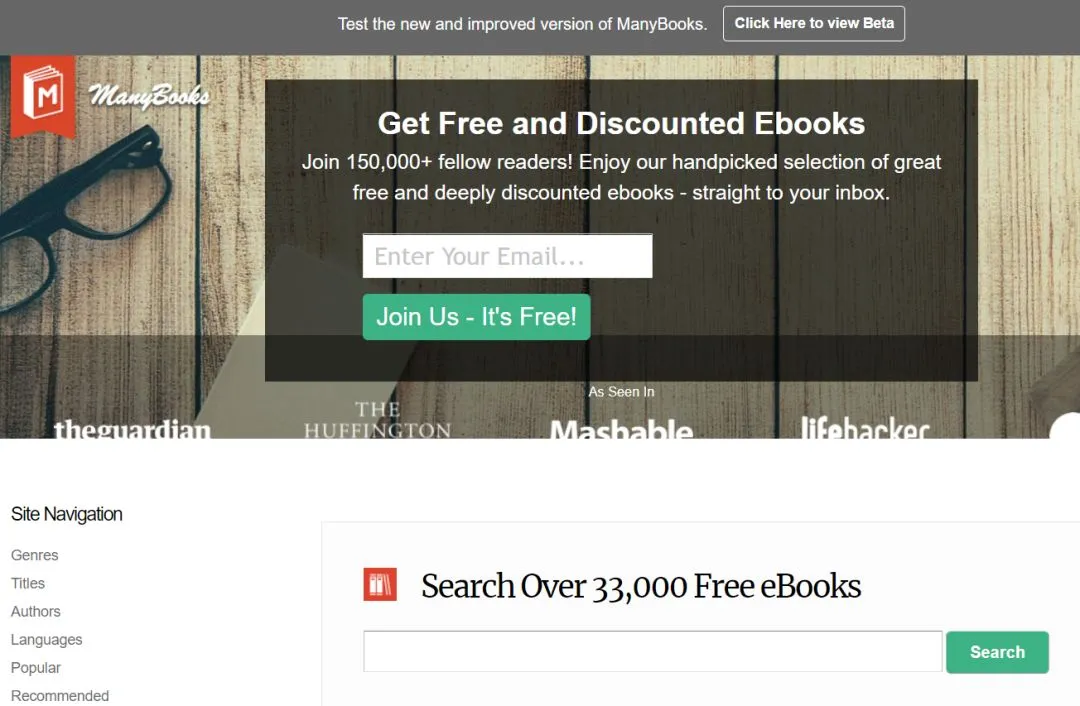Image resolution: width=1080 pixels, height=706 pixels.
Task: Click the white circular button at banner edge
Action: 1065,426
